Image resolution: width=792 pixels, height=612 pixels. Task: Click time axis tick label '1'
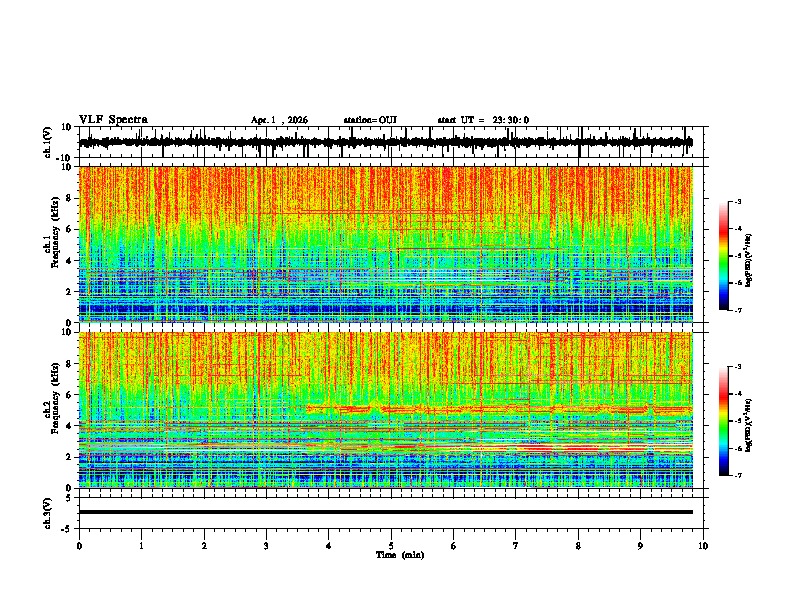point(141,546)
